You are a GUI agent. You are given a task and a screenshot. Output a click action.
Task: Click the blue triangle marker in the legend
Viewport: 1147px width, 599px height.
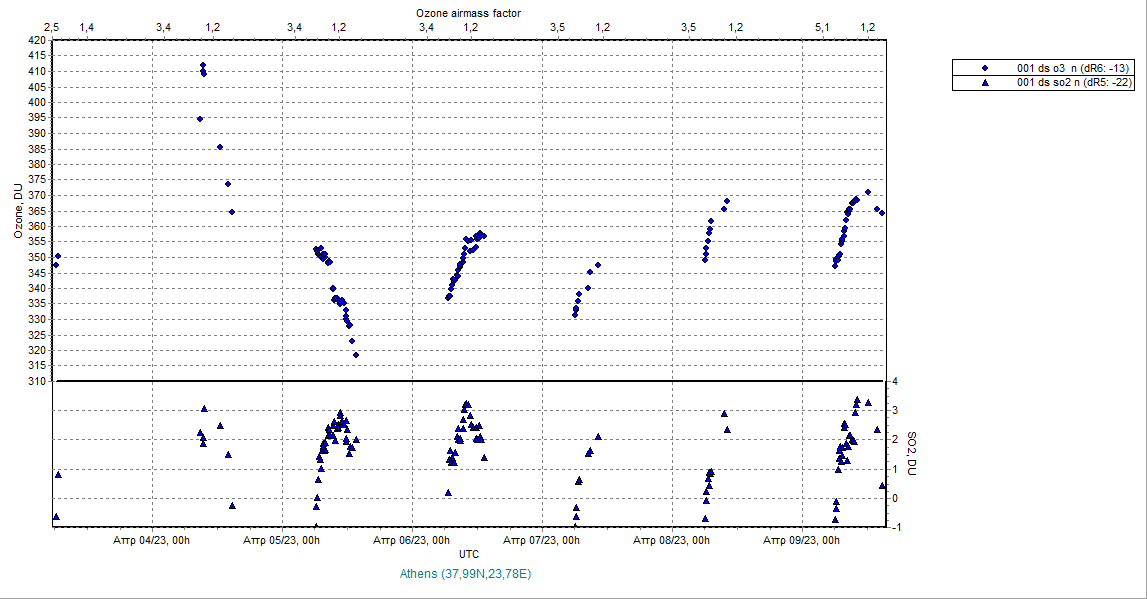985,82
